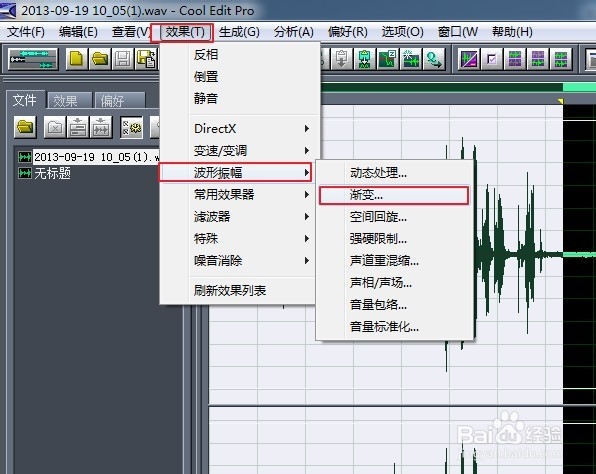The image size is (596, 474).
Task: Open the 查看(V) menu
Action: [x=131, y=32]
